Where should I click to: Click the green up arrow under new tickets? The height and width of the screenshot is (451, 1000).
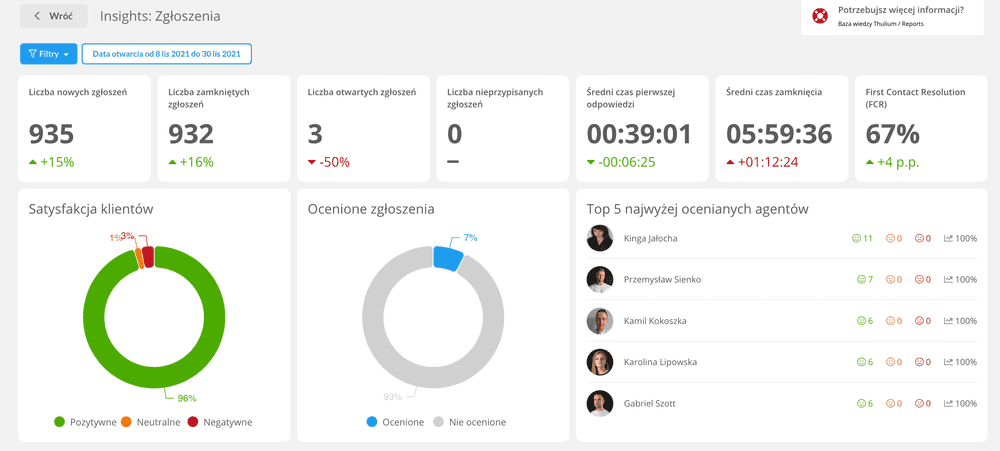tap(33, 162)
